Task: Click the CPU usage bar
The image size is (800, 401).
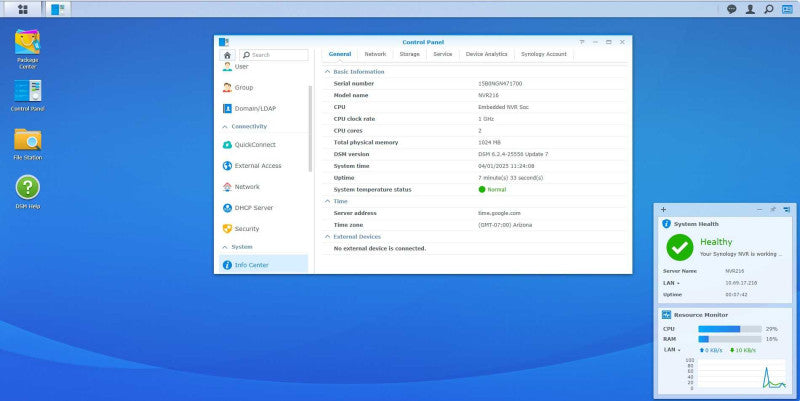Action: pyautogui.click(x=730, y=329)
